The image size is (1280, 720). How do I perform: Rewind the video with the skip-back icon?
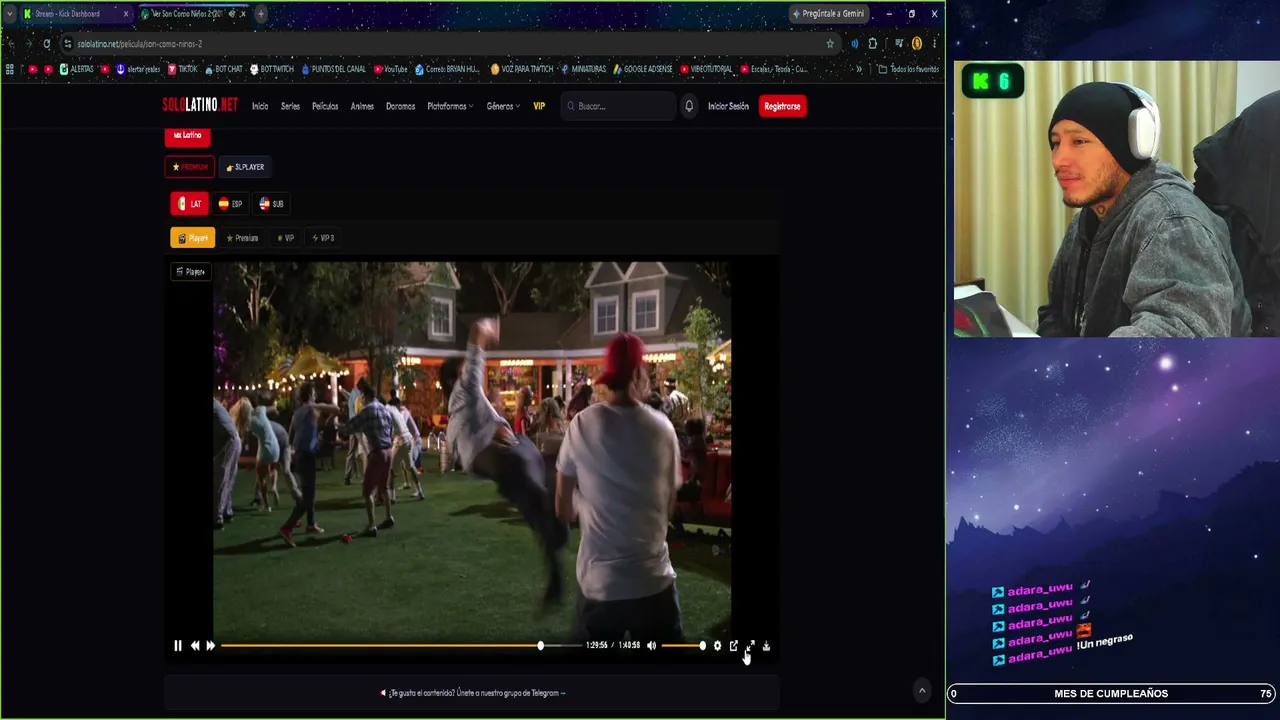pyautogui.click(x=195, y=646)
